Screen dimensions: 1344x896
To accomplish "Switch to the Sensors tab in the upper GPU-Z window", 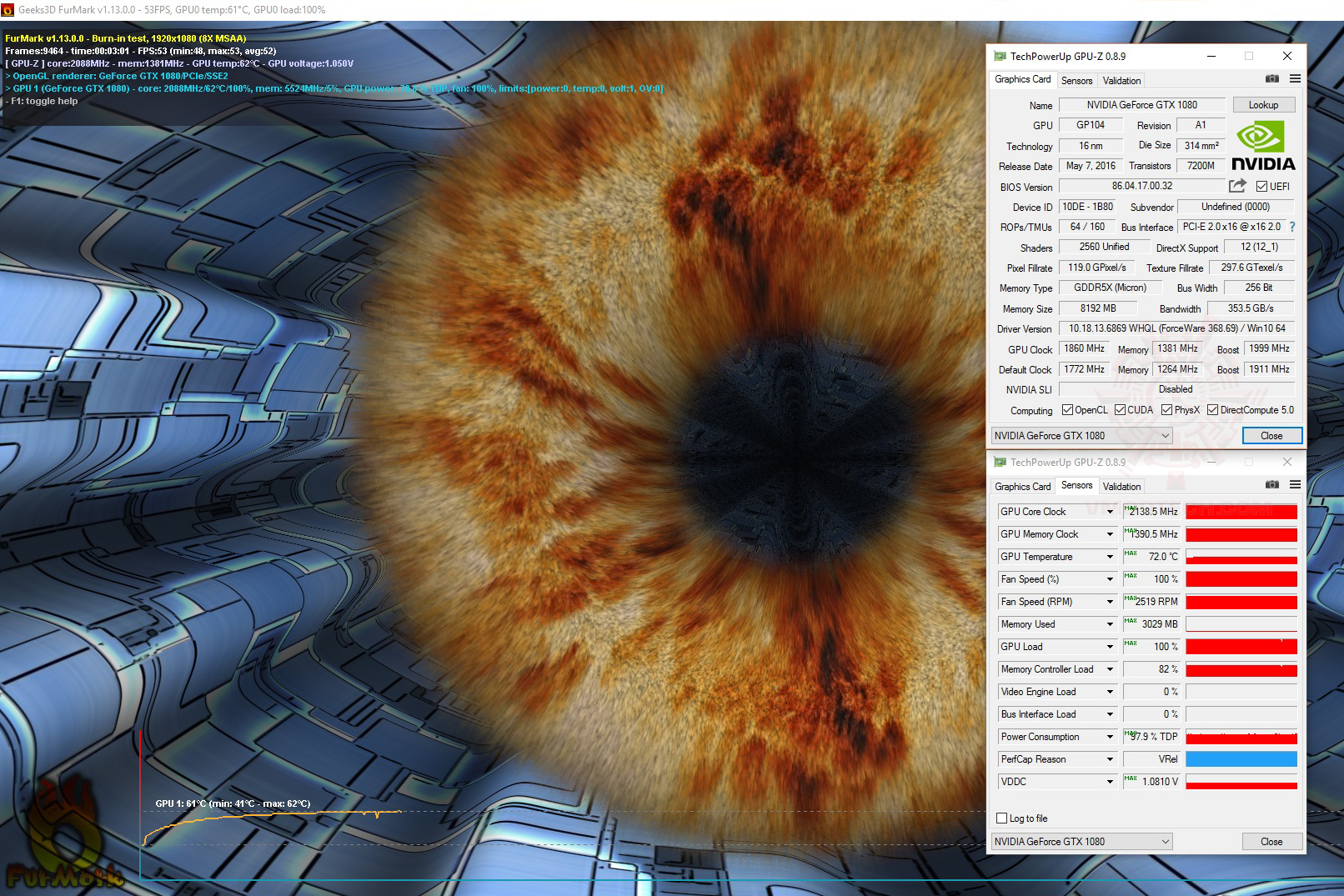I will (1076, 81).
